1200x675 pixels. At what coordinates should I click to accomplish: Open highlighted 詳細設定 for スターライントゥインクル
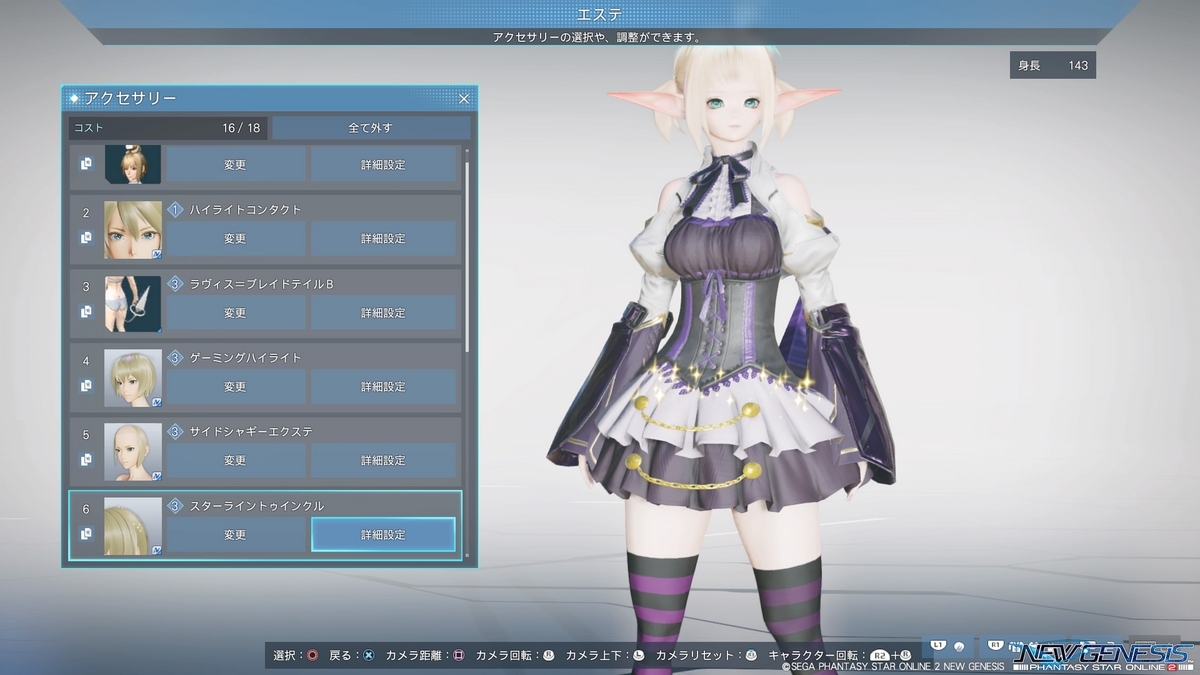[383, 535]
